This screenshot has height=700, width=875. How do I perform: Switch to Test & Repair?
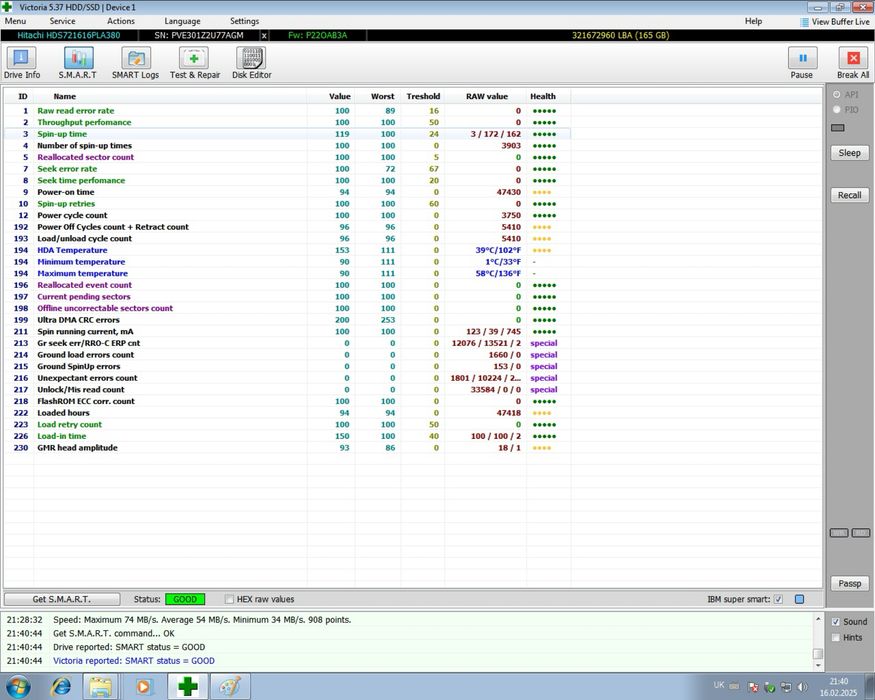[x=195, y=62]
